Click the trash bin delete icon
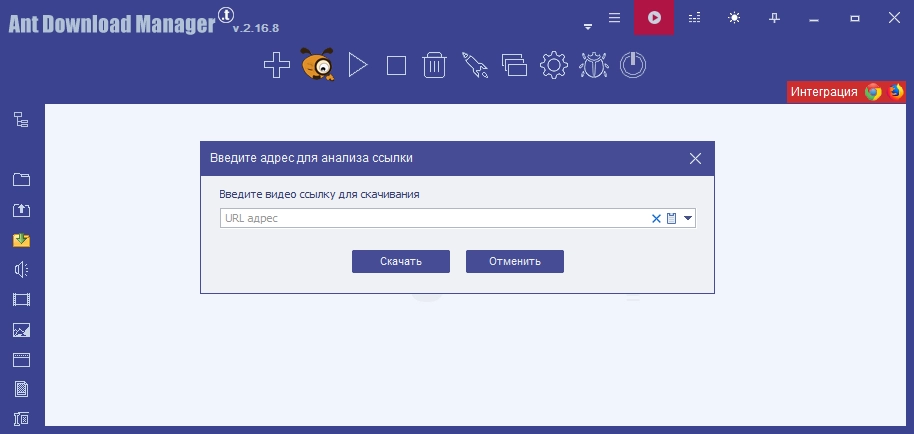914x434 pixels. tap(434, 65)
